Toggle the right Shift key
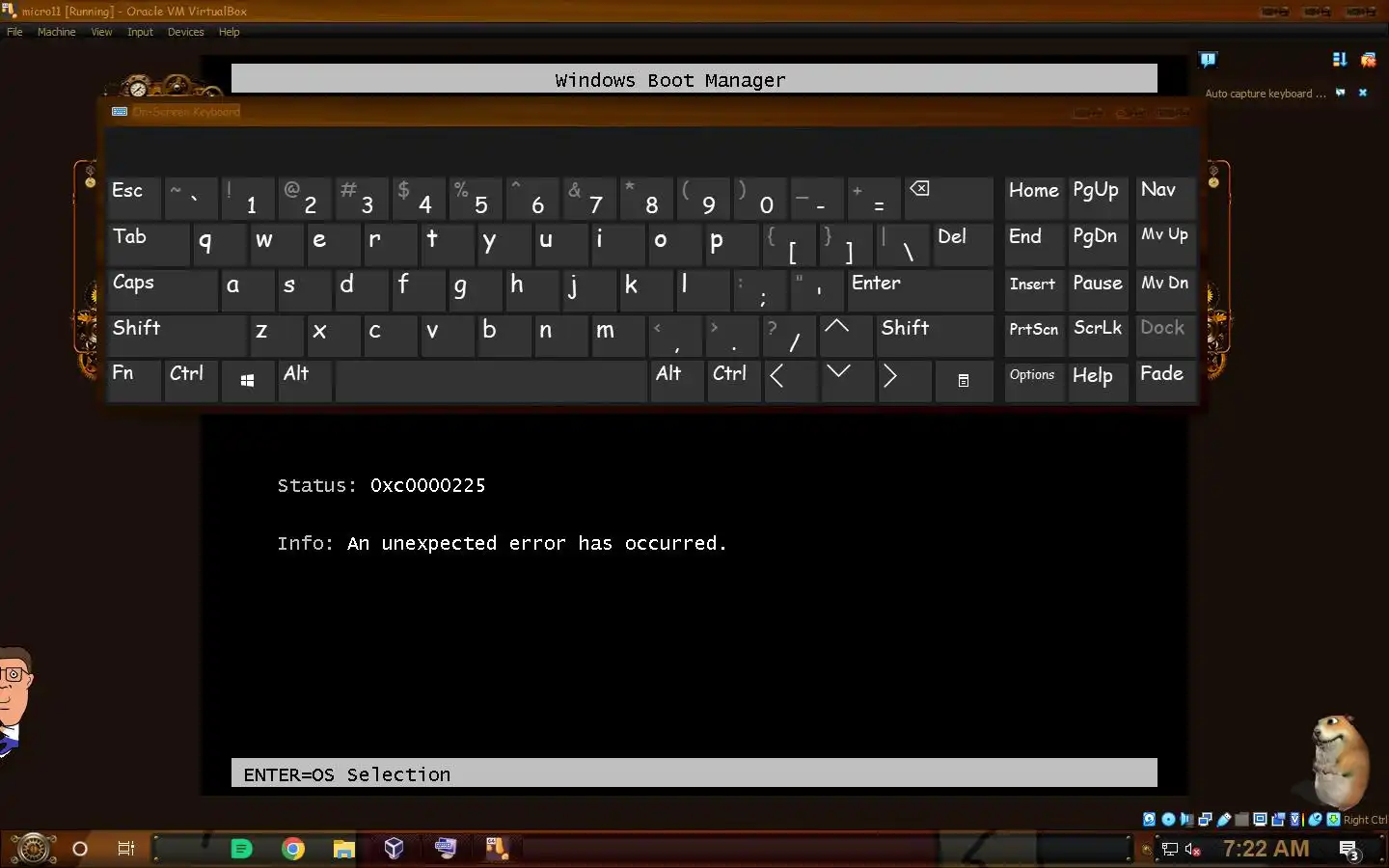The image size is (1389, 868). pyautogui.click(x=934, y=334)
